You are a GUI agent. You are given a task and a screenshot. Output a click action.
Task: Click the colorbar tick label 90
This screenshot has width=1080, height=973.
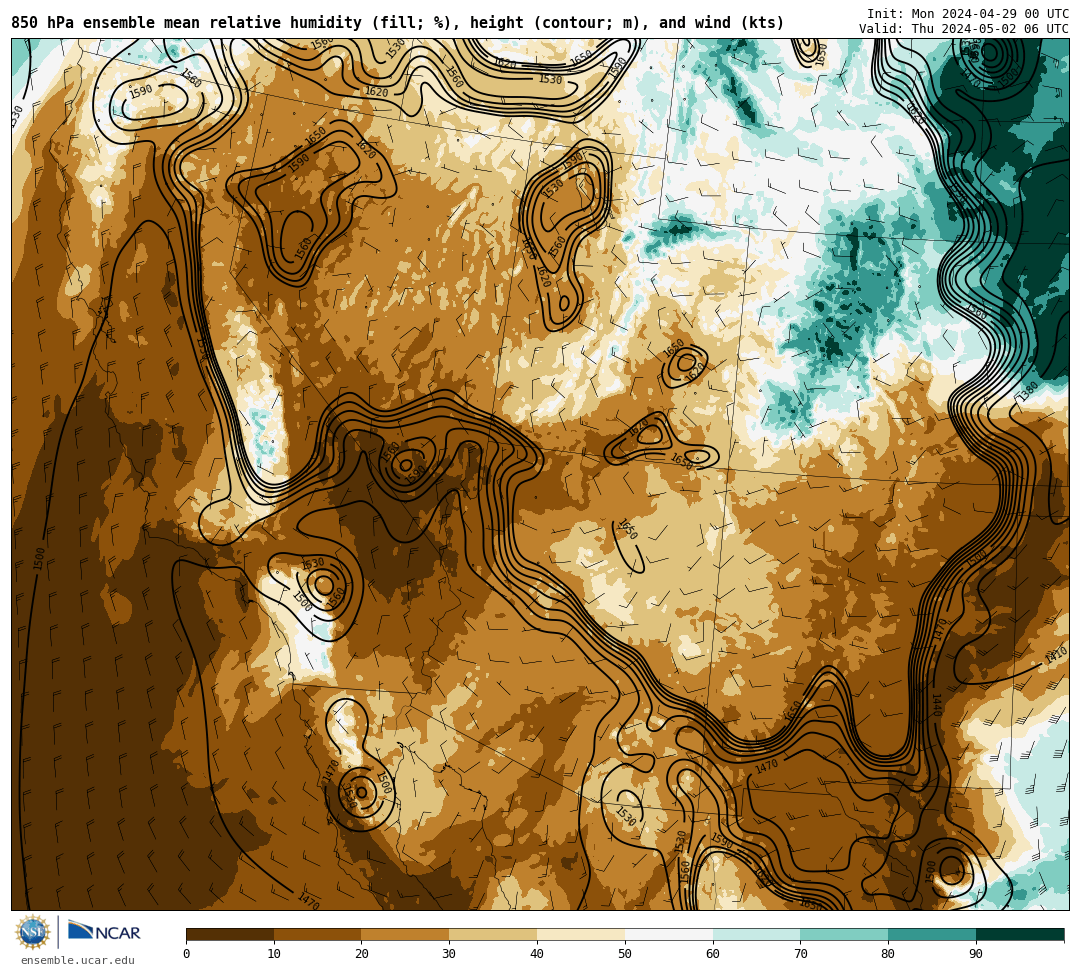[x=977, y=954]
